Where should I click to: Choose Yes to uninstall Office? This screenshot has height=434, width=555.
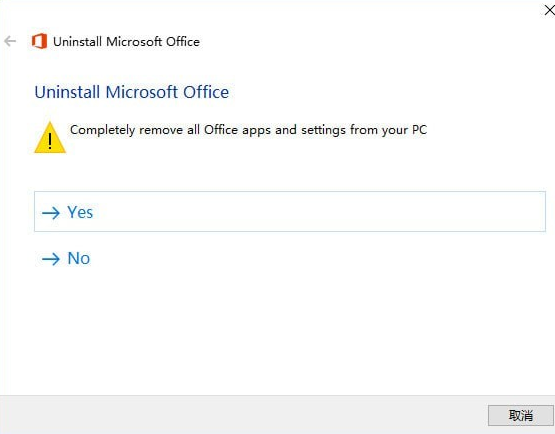pyautogui.click(x=290, y=212)
